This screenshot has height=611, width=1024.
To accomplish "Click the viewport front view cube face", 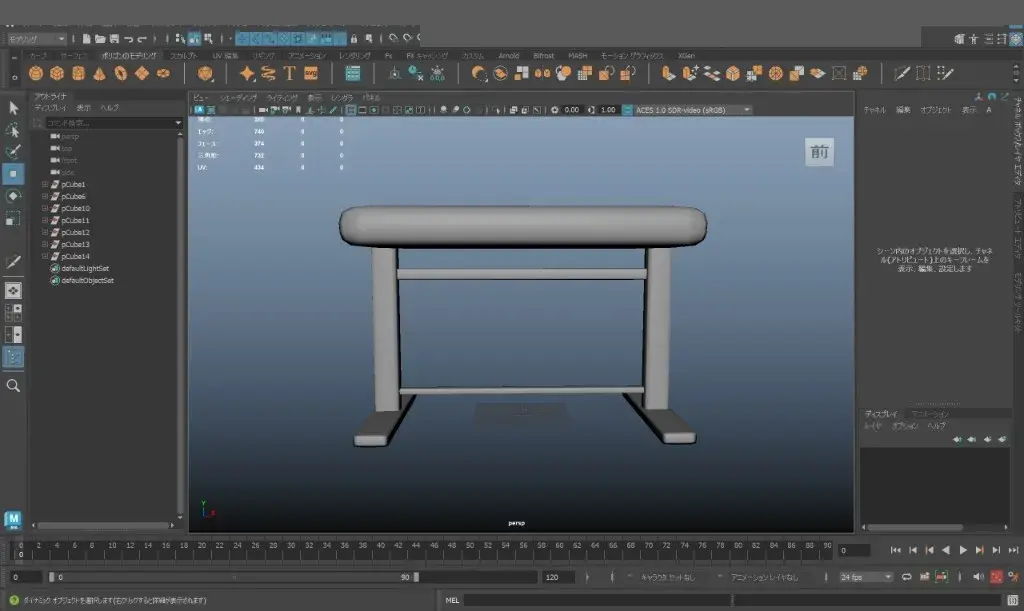I will click(x=819, y=152).
